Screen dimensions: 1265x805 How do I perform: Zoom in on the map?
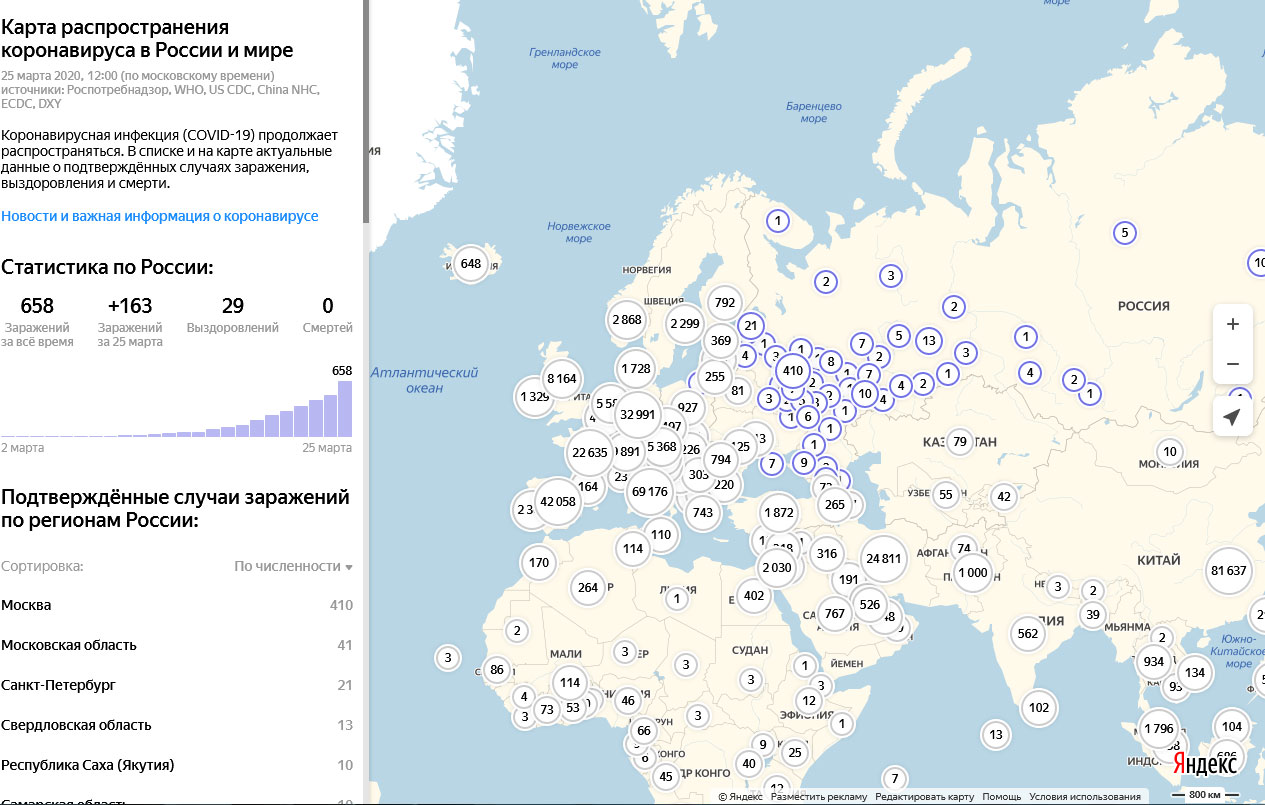pyautogui.click(x=1232, y=324)
